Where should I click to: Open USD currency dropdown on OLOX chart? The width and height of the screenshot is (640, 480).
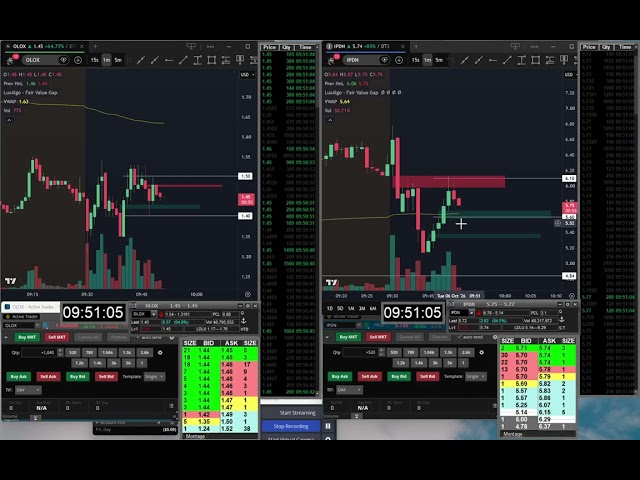click(x=247, y=75)
